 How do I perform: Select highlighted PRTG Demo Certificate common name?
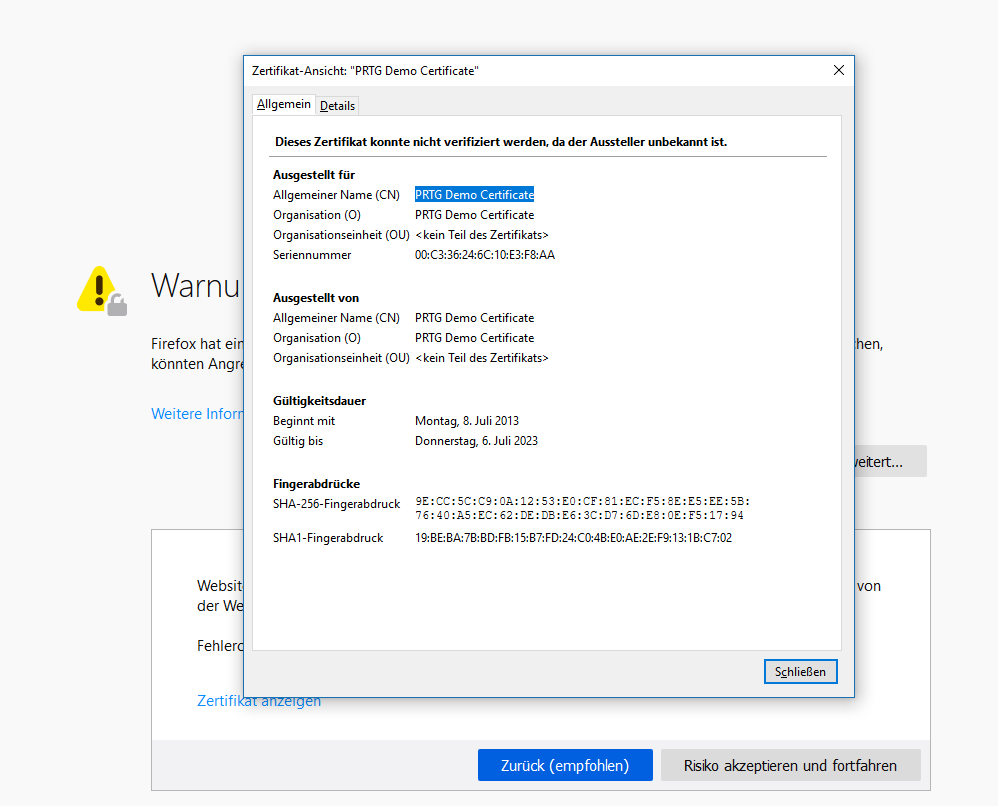coord(474,195)
